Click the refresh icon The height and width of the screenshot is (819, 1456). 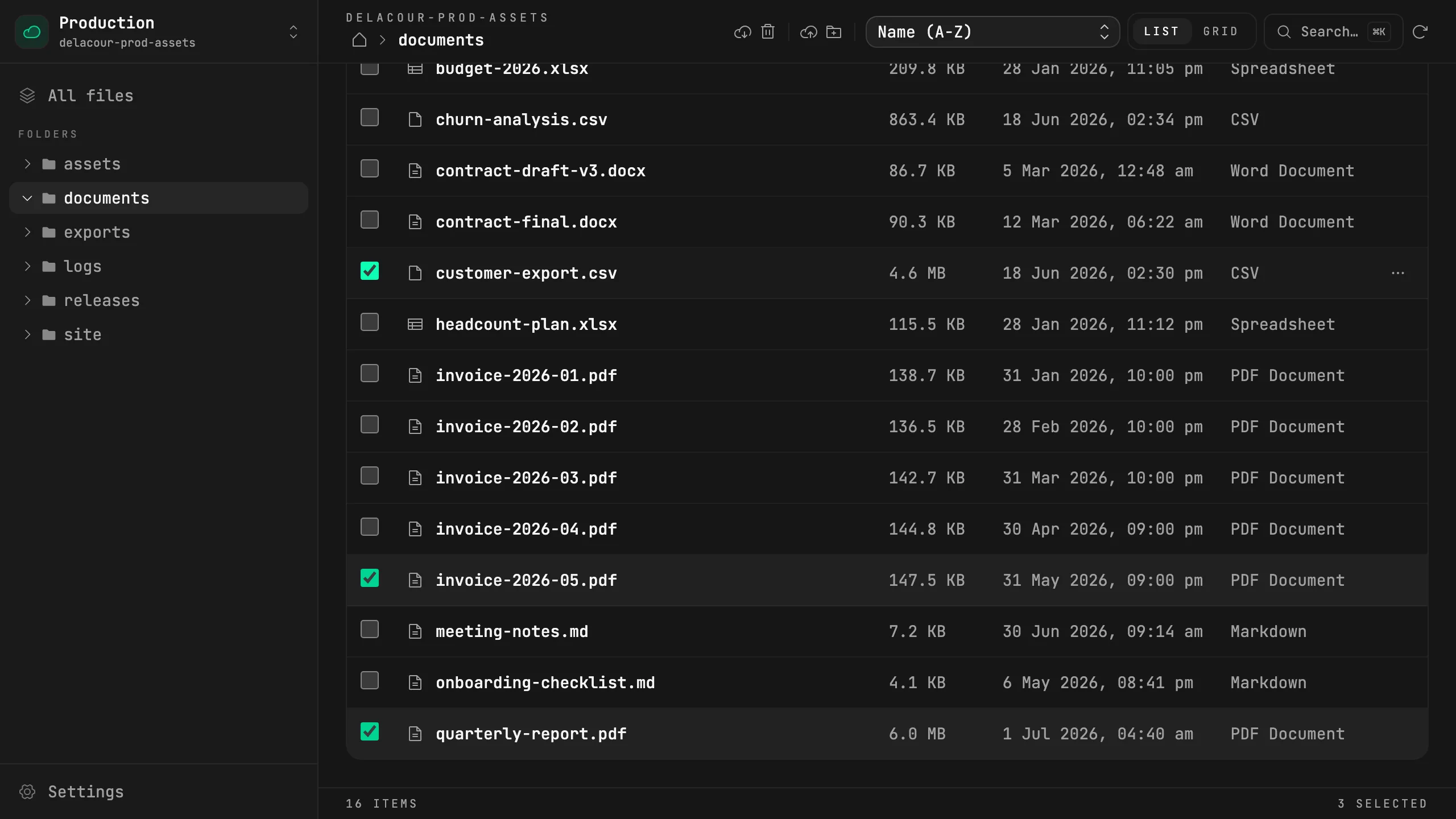click(1420, 32)
